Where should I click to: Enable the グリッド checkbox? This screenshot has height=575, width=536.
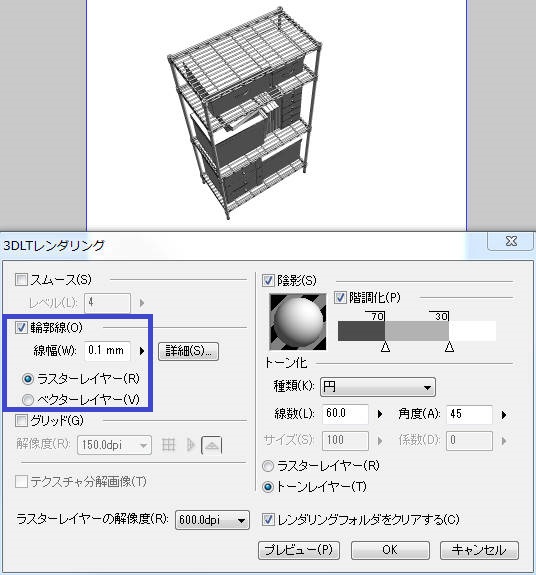[21, 420]
